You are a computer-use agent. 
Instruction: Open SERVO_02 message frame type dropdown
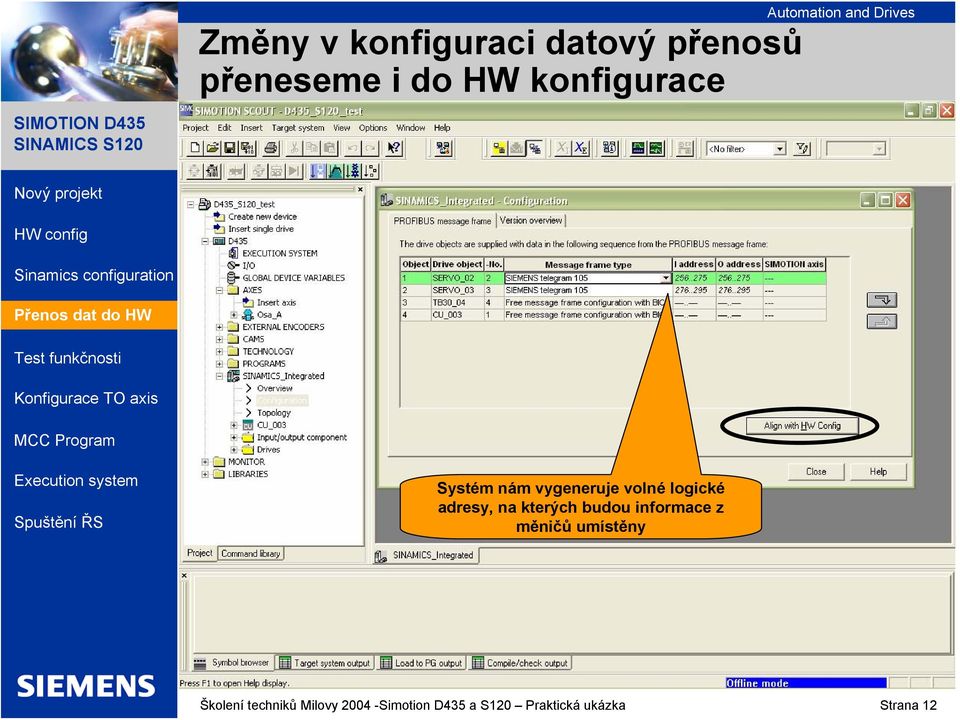tap(666, 278)
